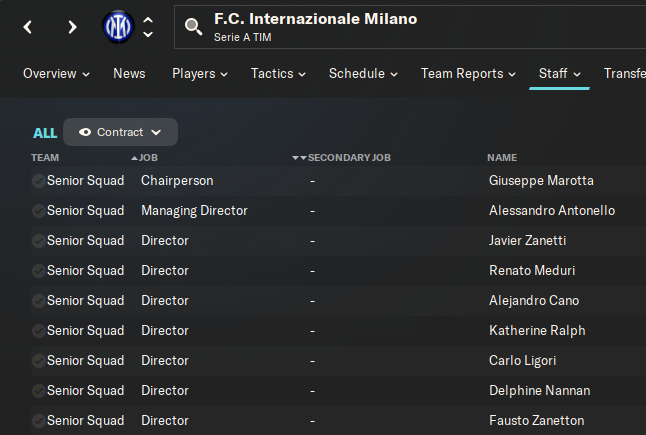
Task: Open Alessandro Antonello's staff profile
Action: (552, 211)
